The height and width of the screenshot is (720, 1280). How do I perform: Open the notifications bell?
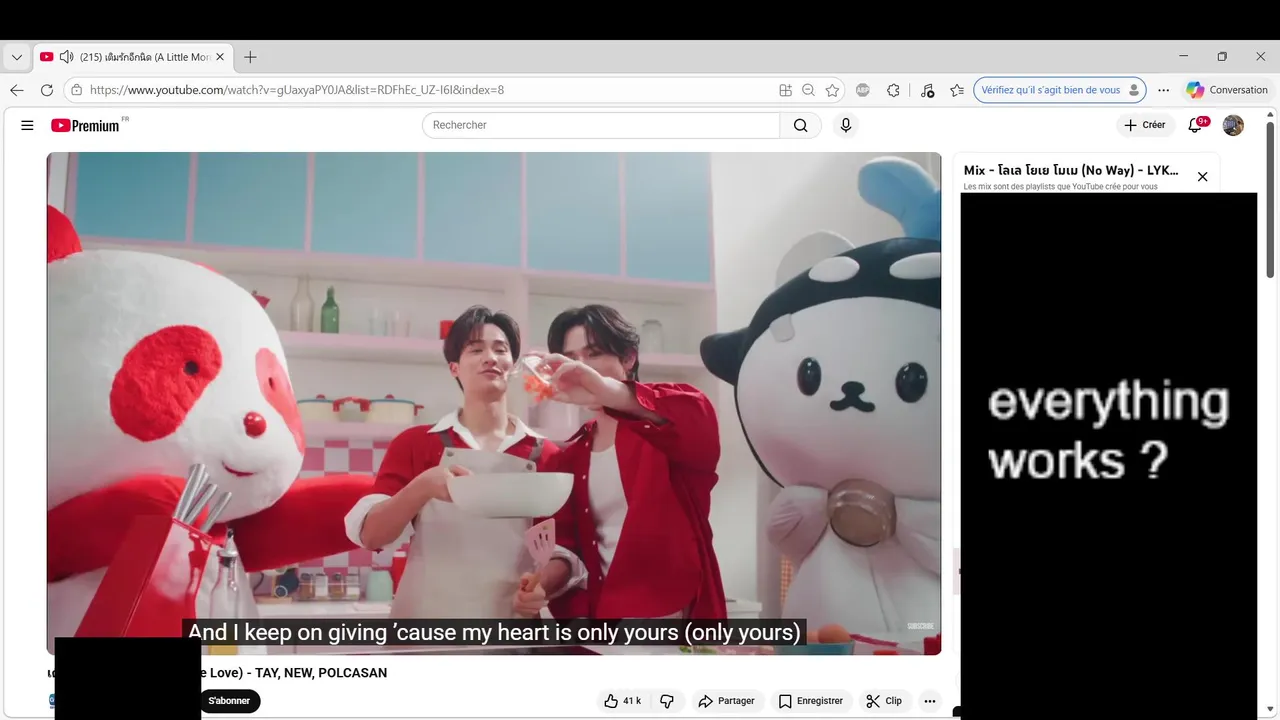1195,125
